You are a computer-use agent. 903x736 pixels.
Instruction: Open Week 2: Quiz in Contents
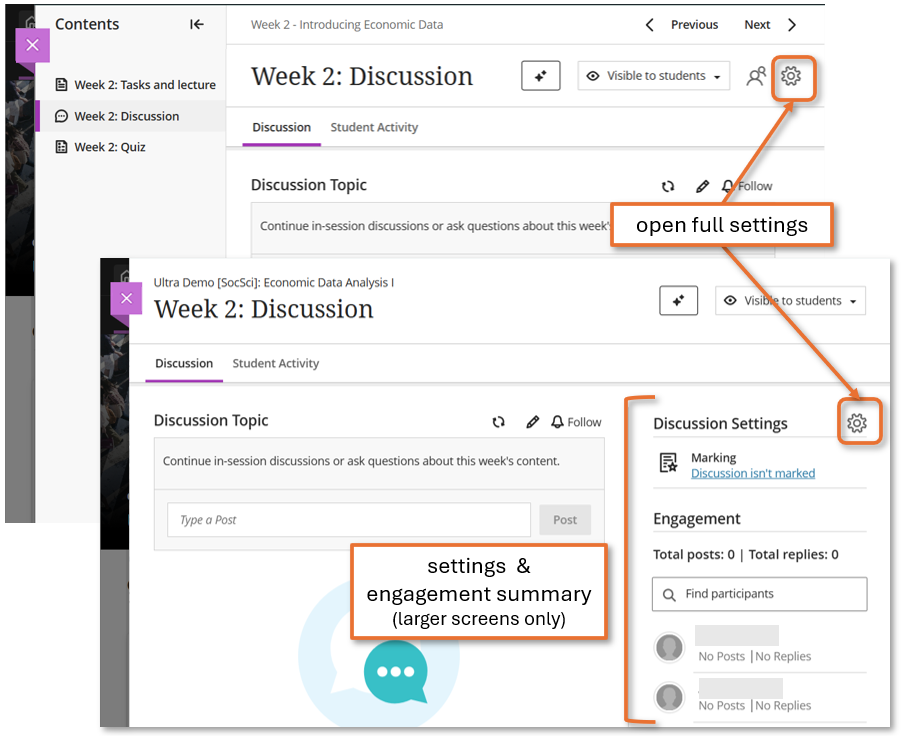click(109, 147)
